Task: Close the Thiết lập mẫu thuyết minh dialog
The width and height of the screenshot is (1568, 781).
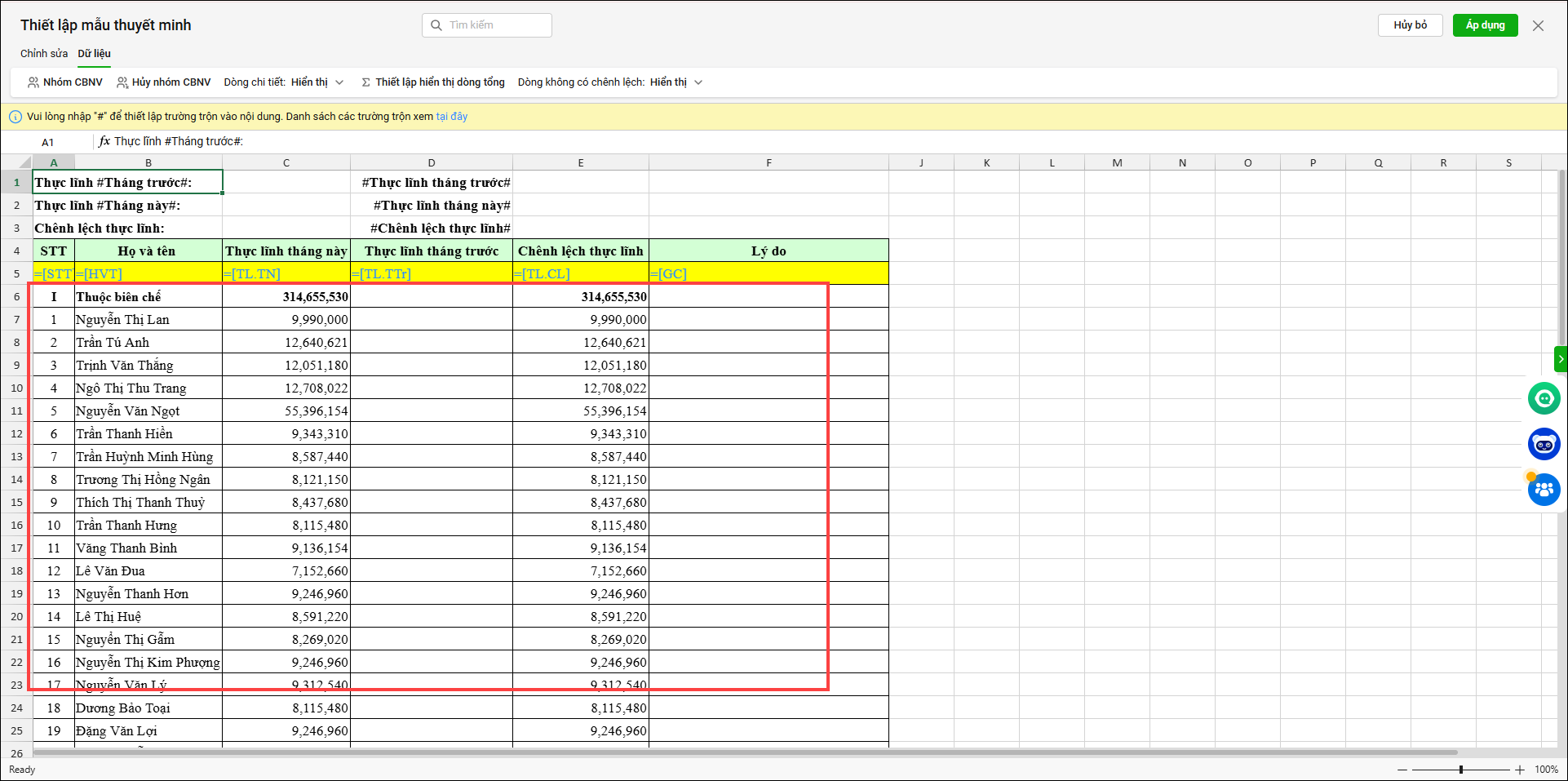Action: (1538, 25)
